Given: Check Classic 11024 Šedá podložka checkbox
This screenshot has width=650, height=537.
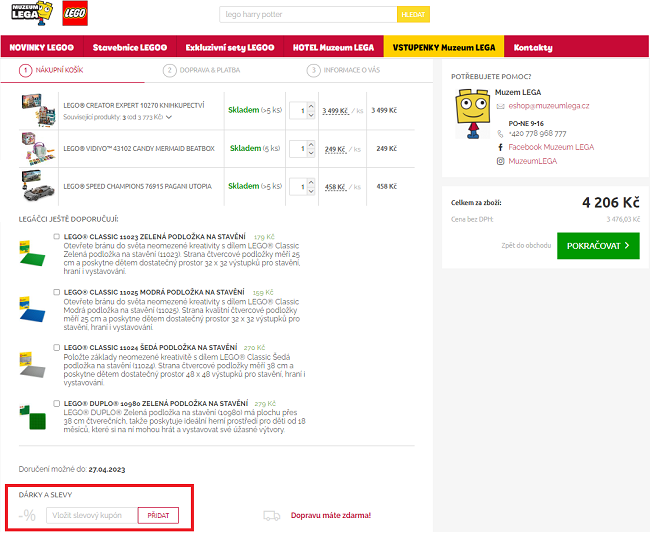Looking at the screenshot, I should (56, 347).
